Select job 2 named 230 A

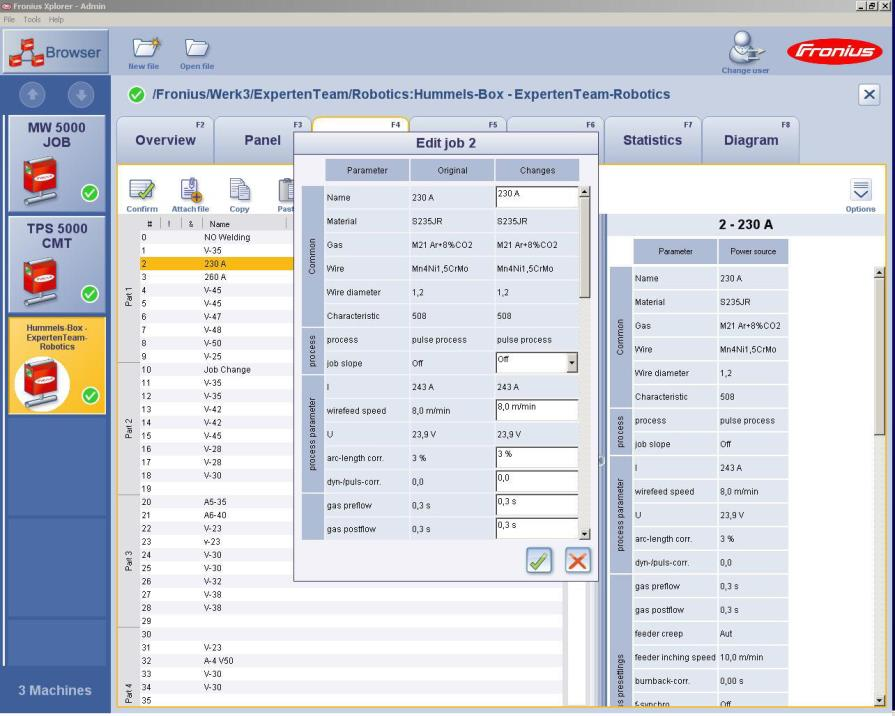coord(217,264)
